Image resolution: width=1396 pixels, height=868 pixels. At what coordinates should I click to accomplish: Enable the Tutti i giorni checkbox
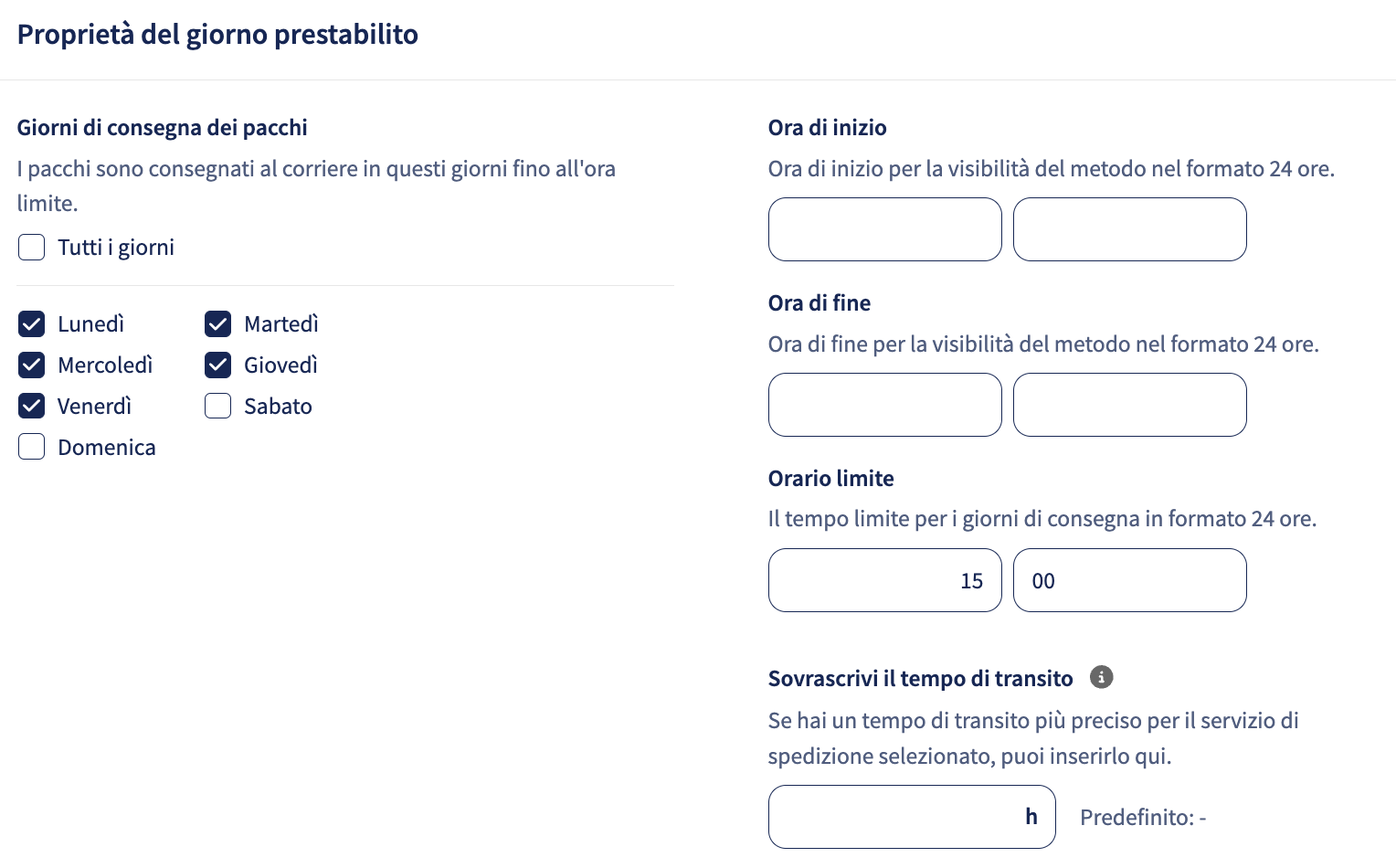[32, 247]
